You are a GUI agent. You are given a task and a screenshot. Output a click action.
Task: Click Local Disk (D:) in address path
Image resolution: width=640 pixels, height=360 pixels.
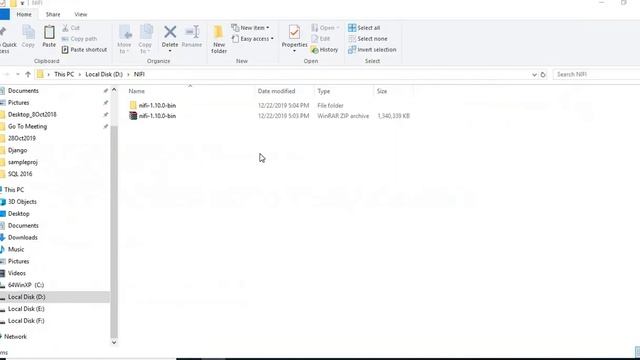click(x=104, y=74)
